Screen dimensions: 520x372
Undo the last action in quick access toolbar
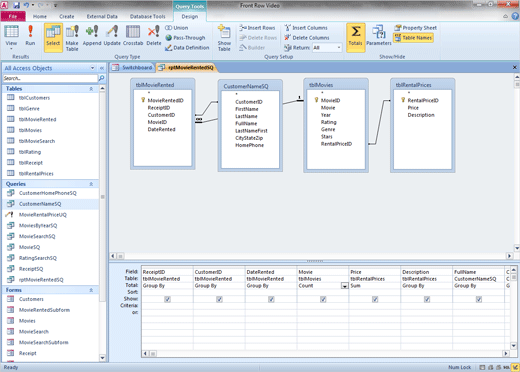click(x=26, y=5)
